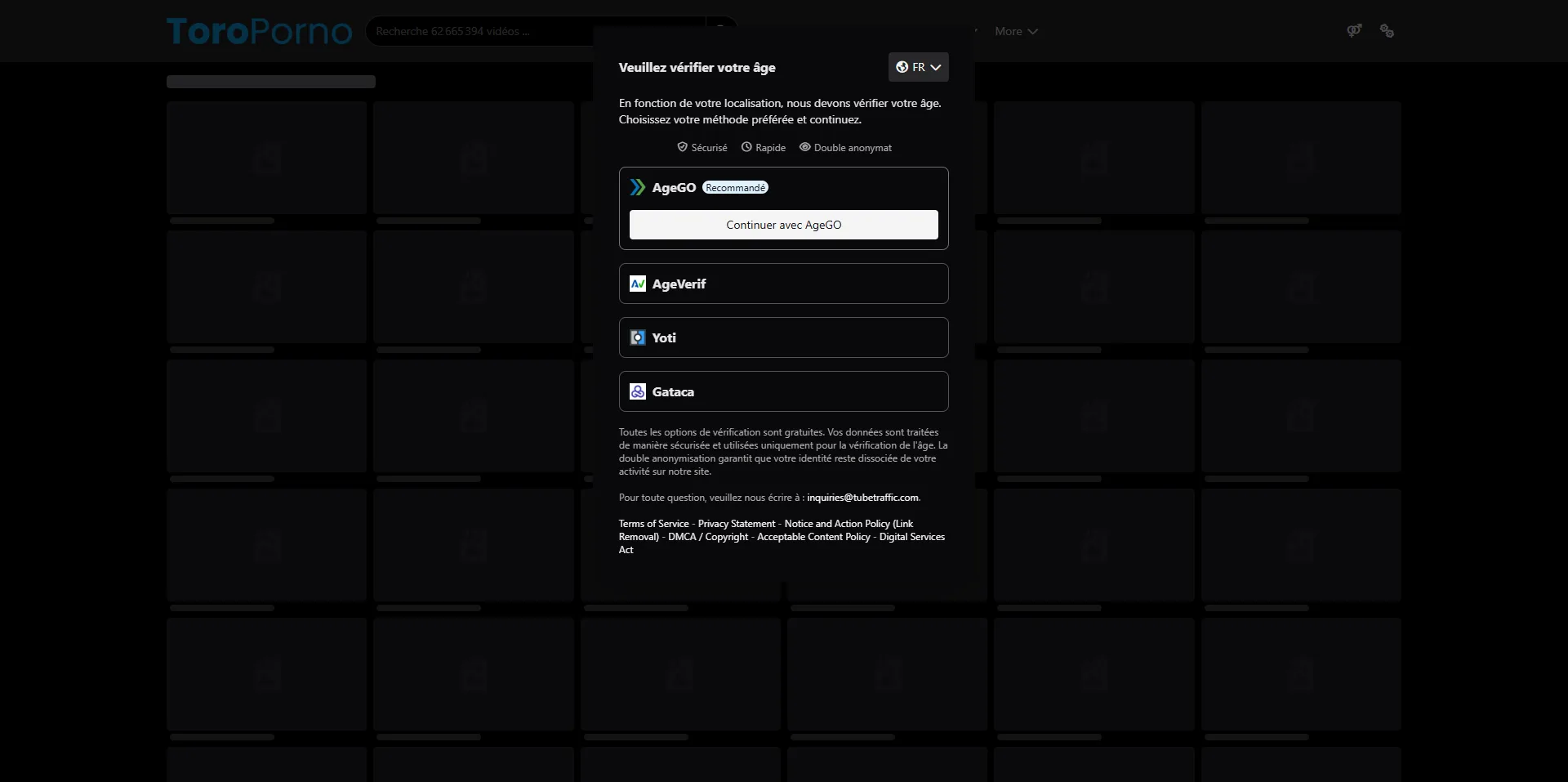
Task: Select the AgeVerif verification method
Action: point(783,284)
